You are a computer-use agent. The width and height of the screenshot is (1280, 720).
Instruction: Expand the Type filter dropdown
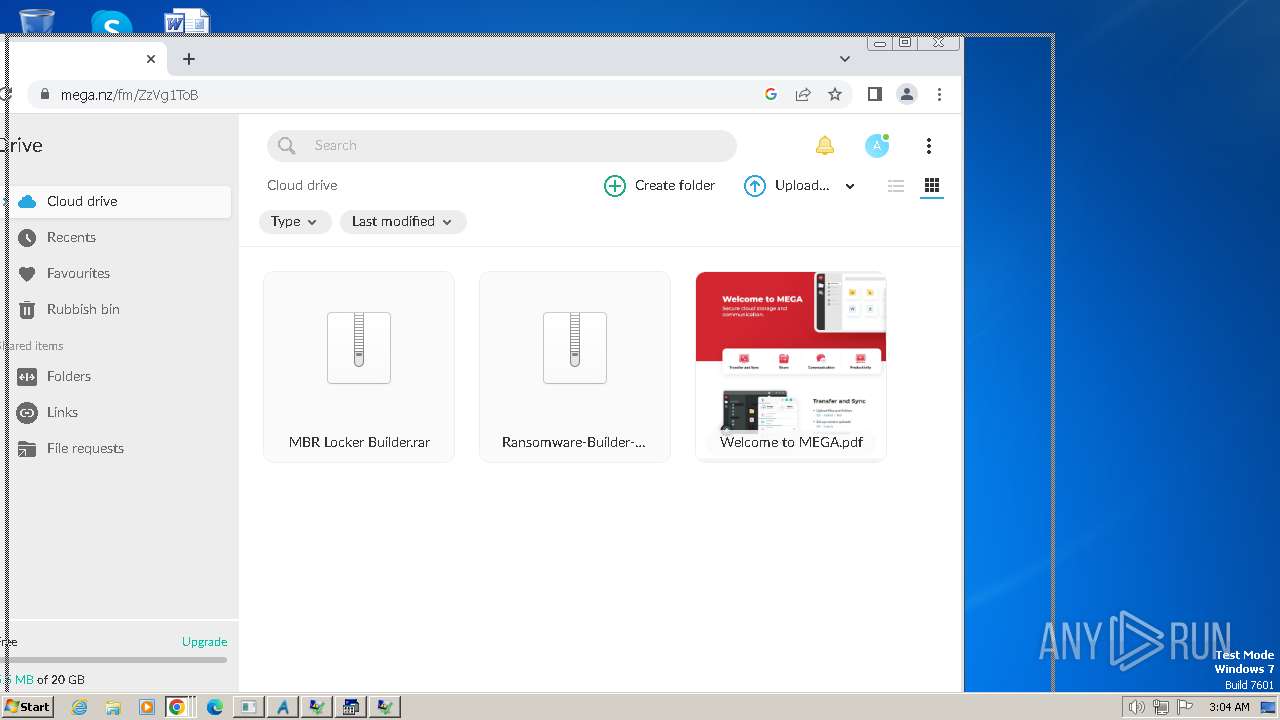pos(295,222)
